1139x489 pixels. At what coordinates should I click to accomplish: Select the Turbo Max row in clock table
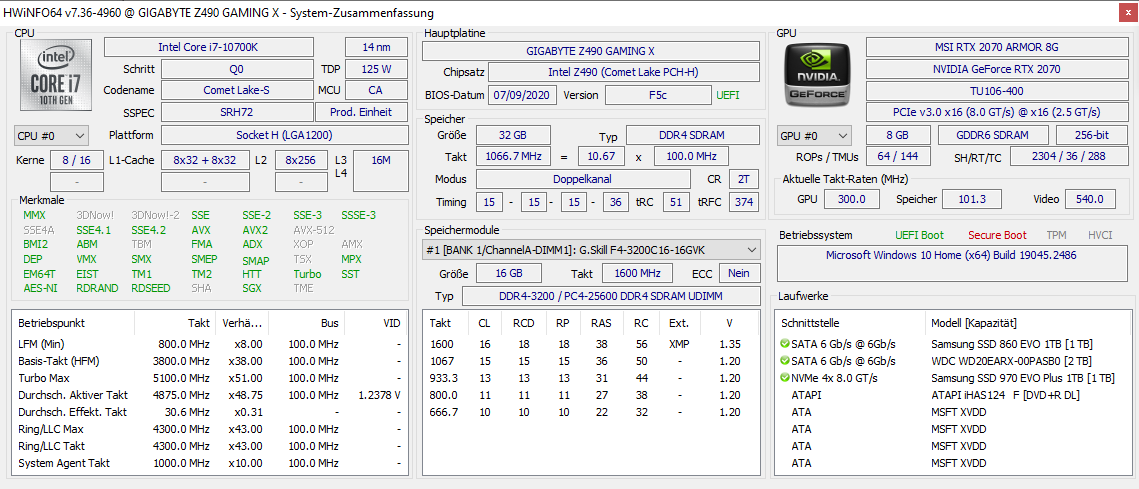tap(210, 378)
